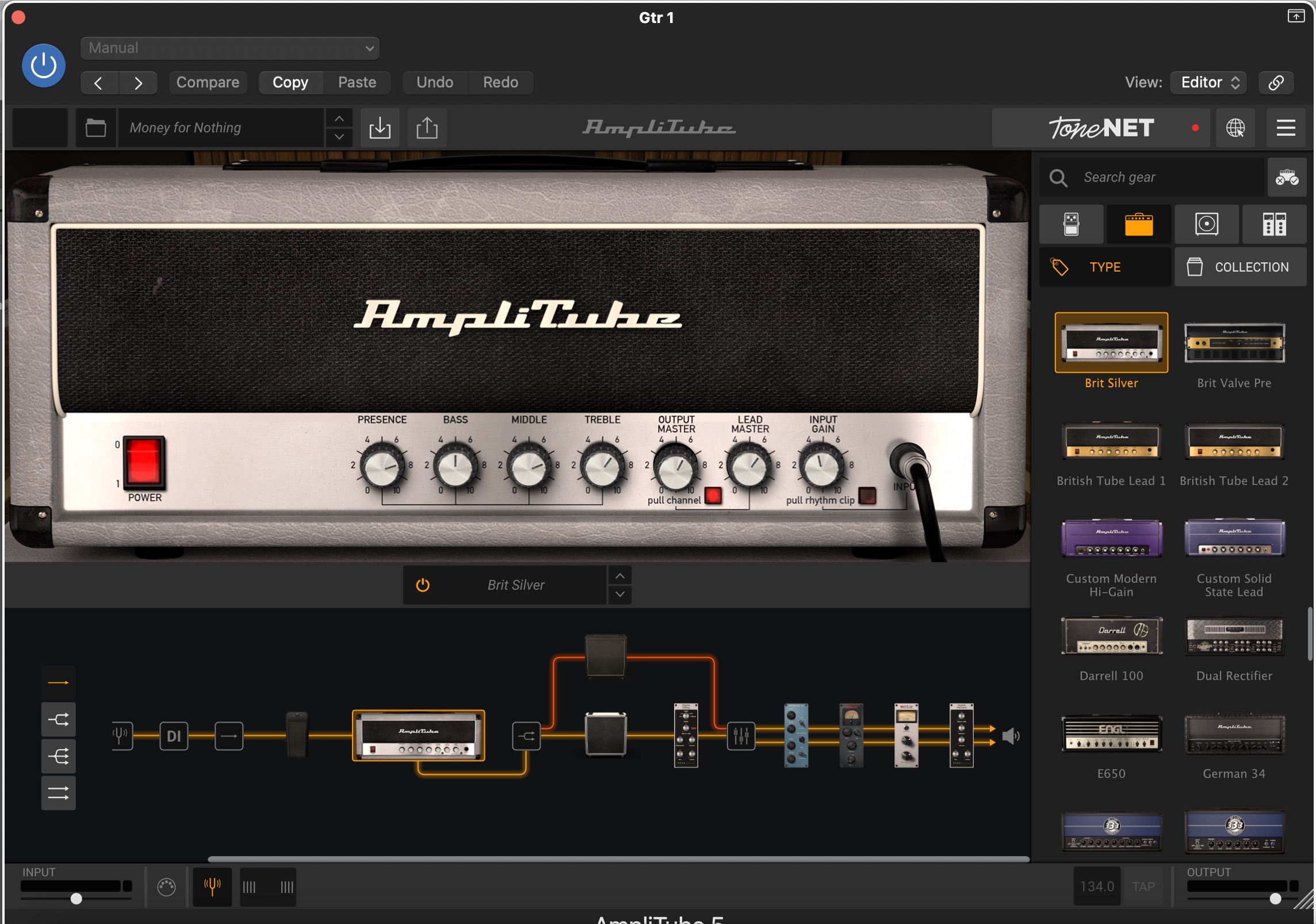Select the Custom Modern Hi-Gain amp
Viewport: 1316px width, 924px height.
click(x=1111, y=539)
